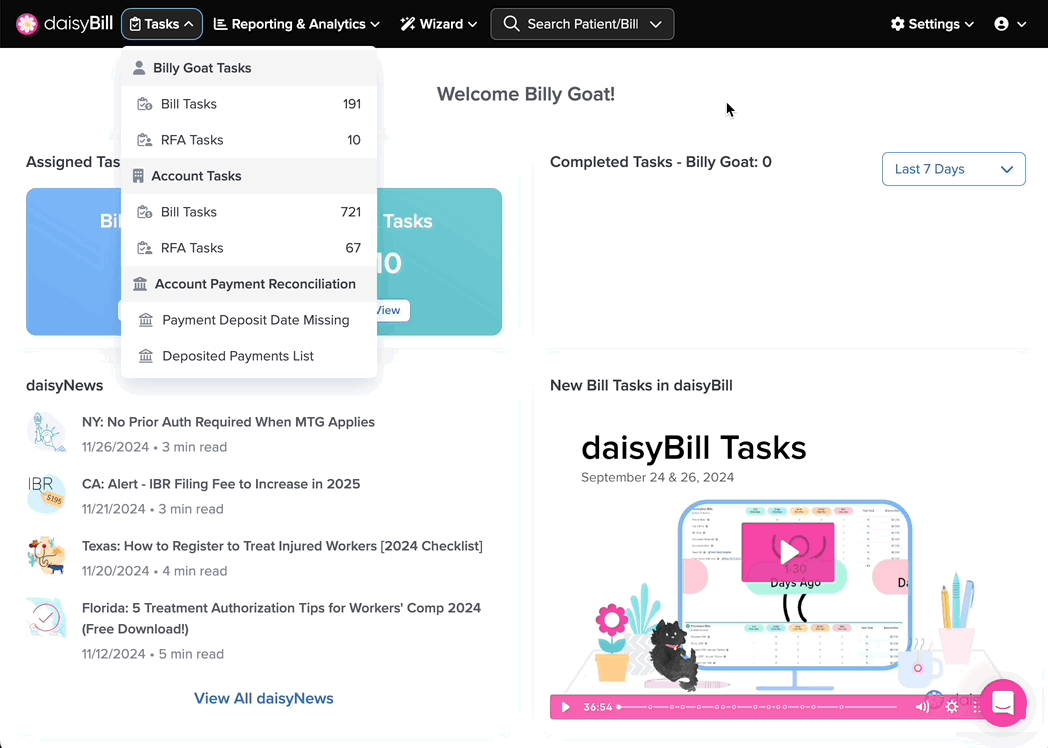1048x748 pixels.
Task: Open the chat widget bubble
Action: (1003, 703)
